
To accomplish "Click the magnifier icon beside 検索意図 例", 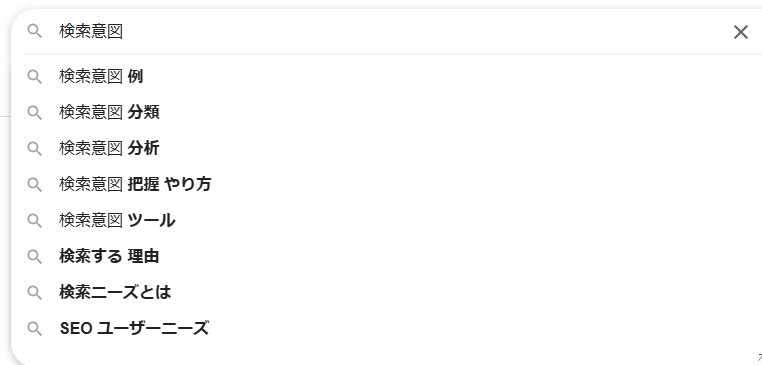I will (35, 77).
